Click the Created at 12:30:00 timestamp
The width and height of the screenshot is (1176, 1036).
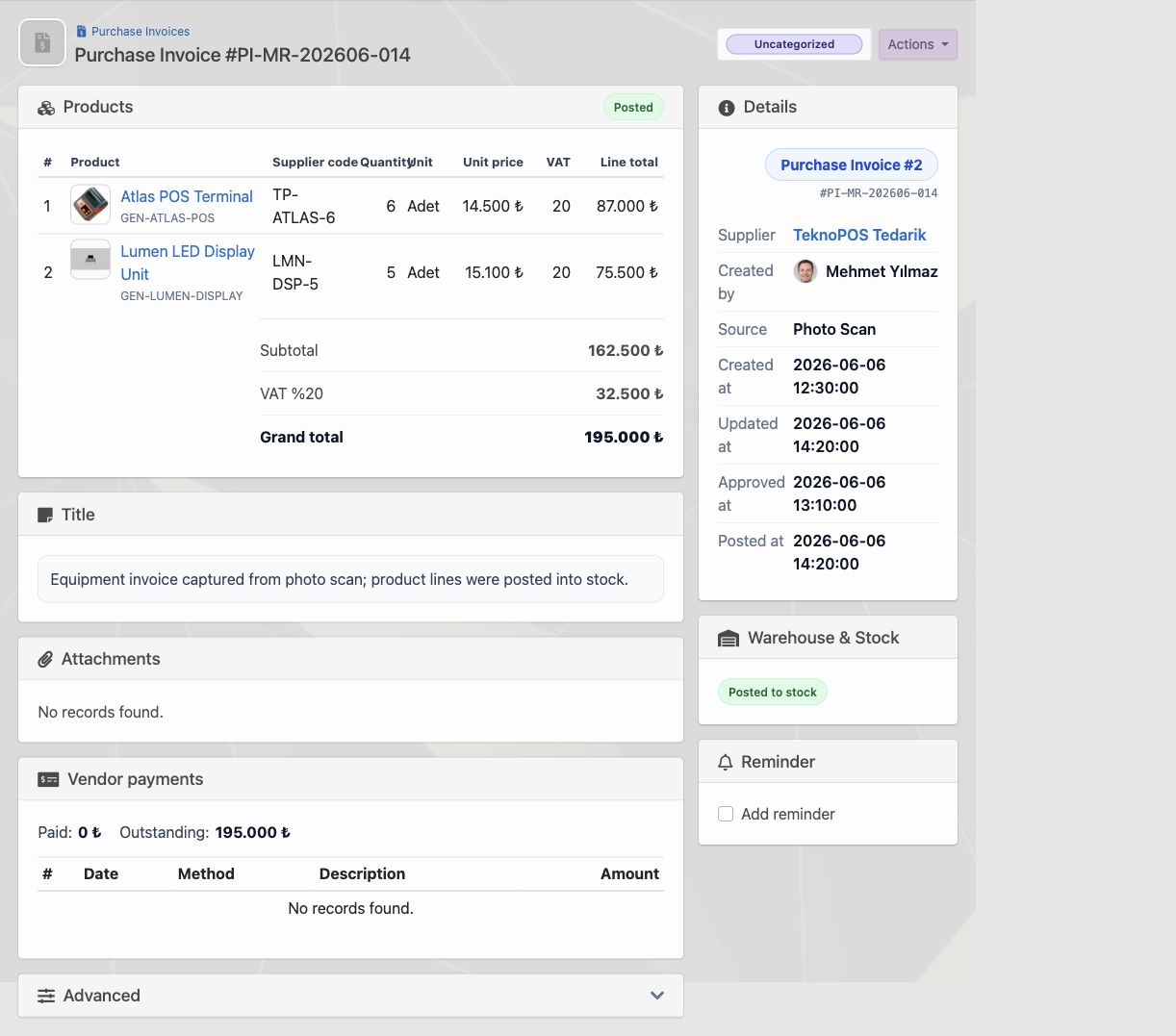click(839, 376)
